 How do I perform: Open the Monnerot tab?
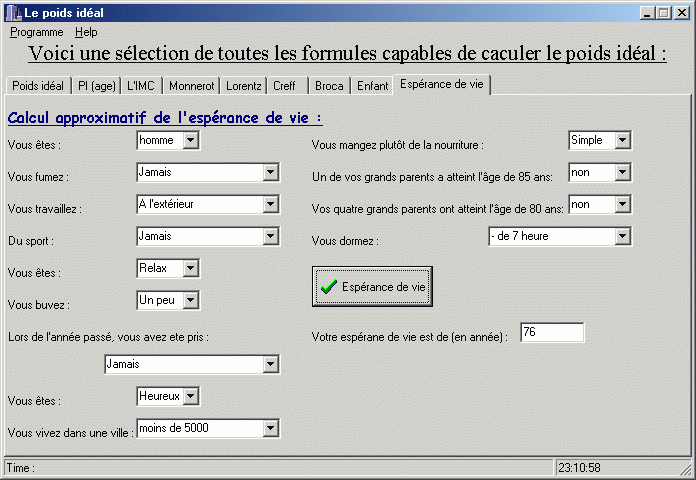190,86
